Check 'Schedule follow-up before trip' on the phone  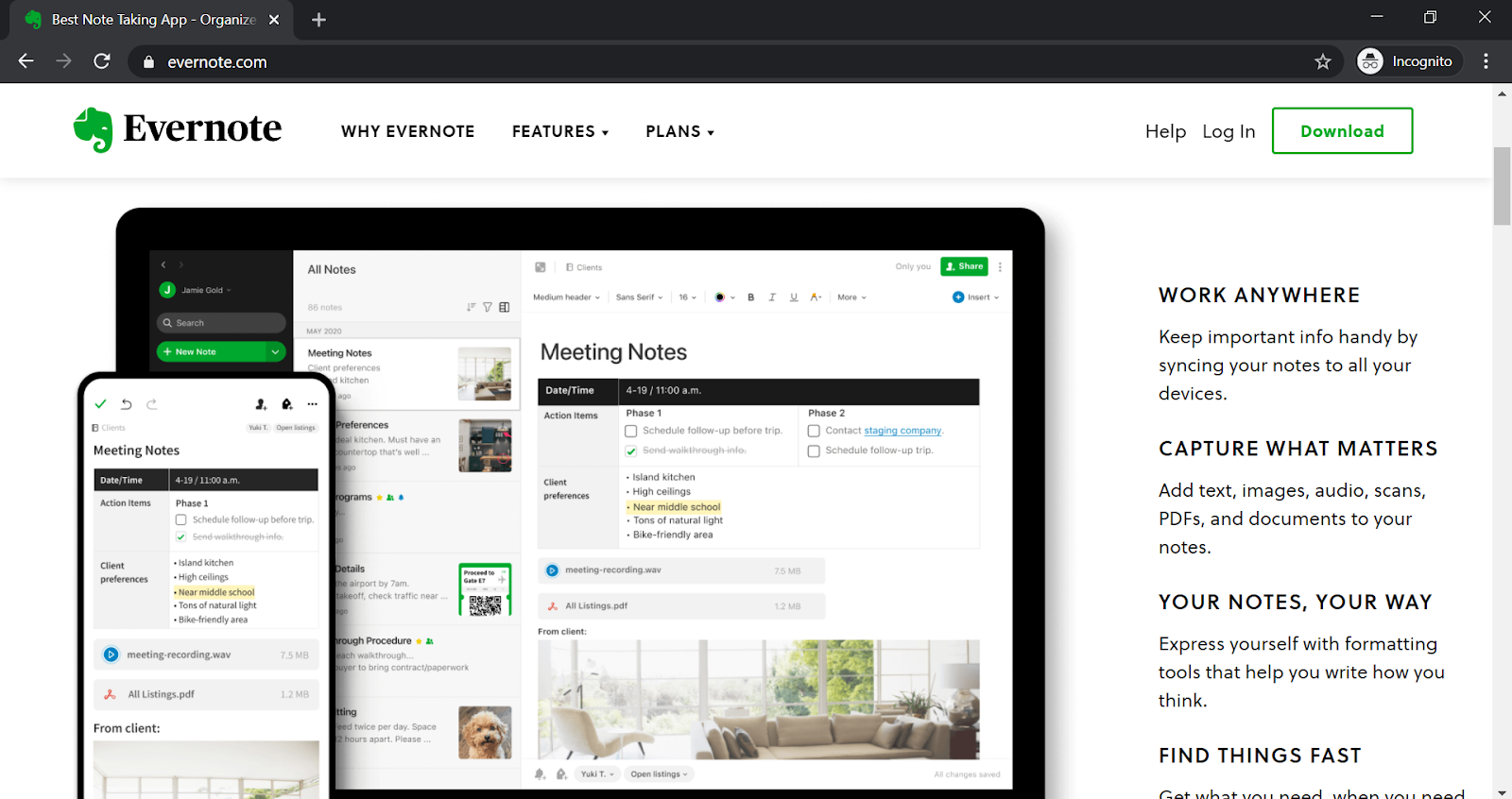(181, 520)
